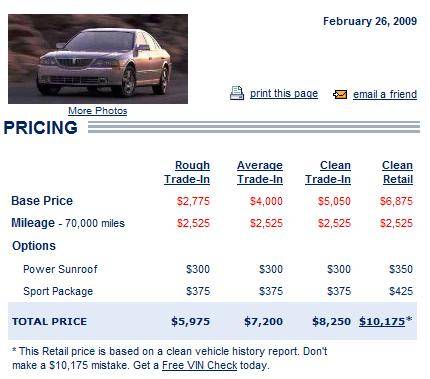Click the $10,175 total retail price link

[382, 321]
